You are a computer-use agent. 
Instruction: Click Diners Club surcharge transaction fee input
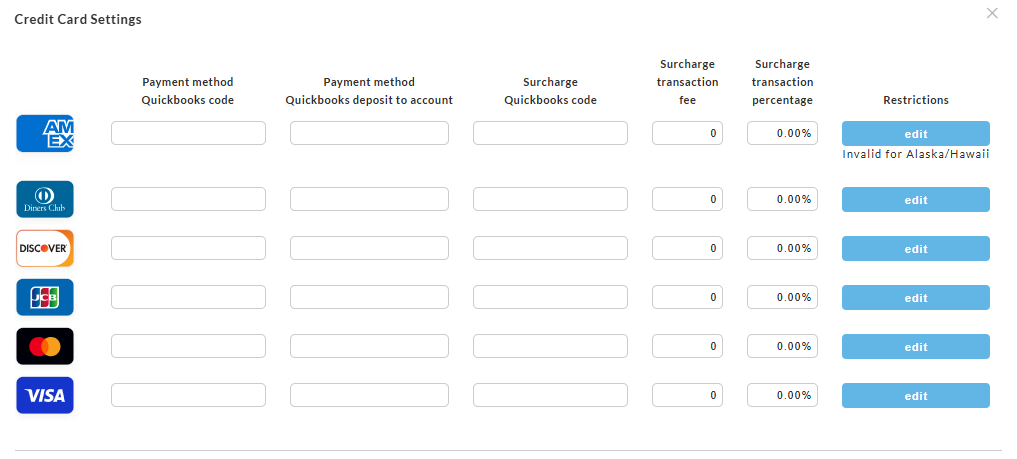[x=688, y=199]
